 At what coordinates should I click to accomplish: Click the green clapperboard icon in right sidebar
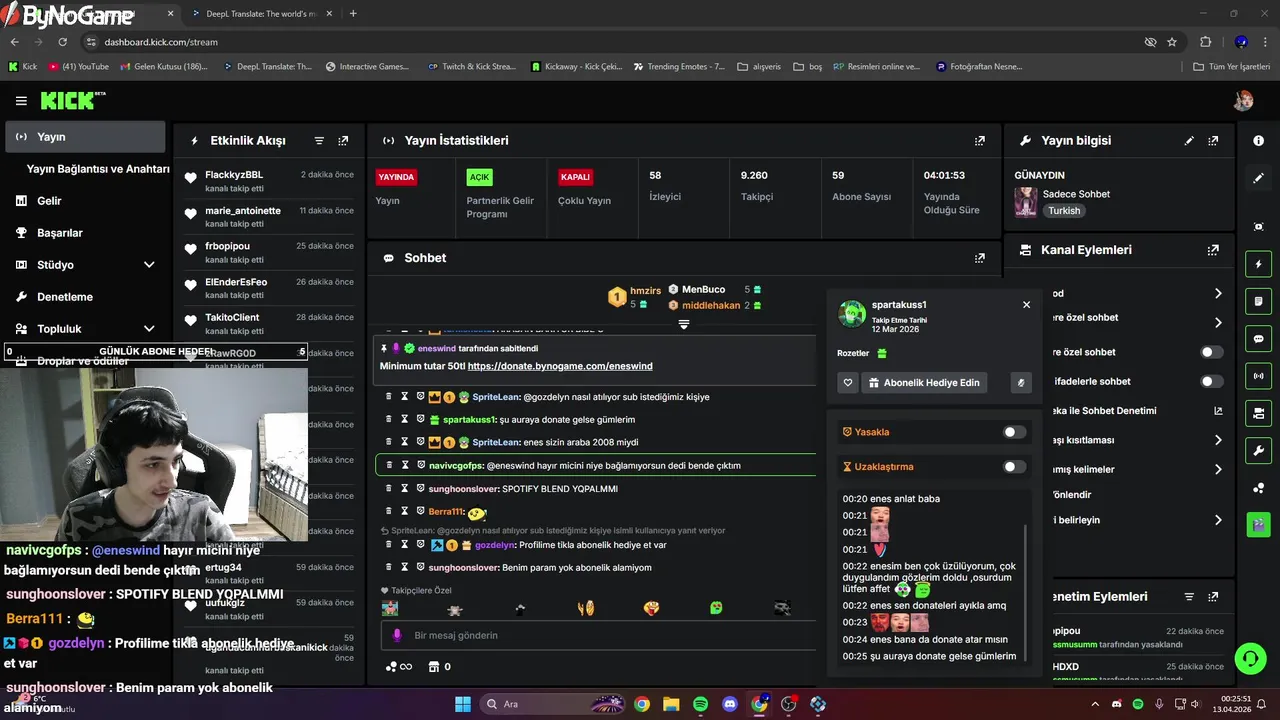(x=1258, y=523)
